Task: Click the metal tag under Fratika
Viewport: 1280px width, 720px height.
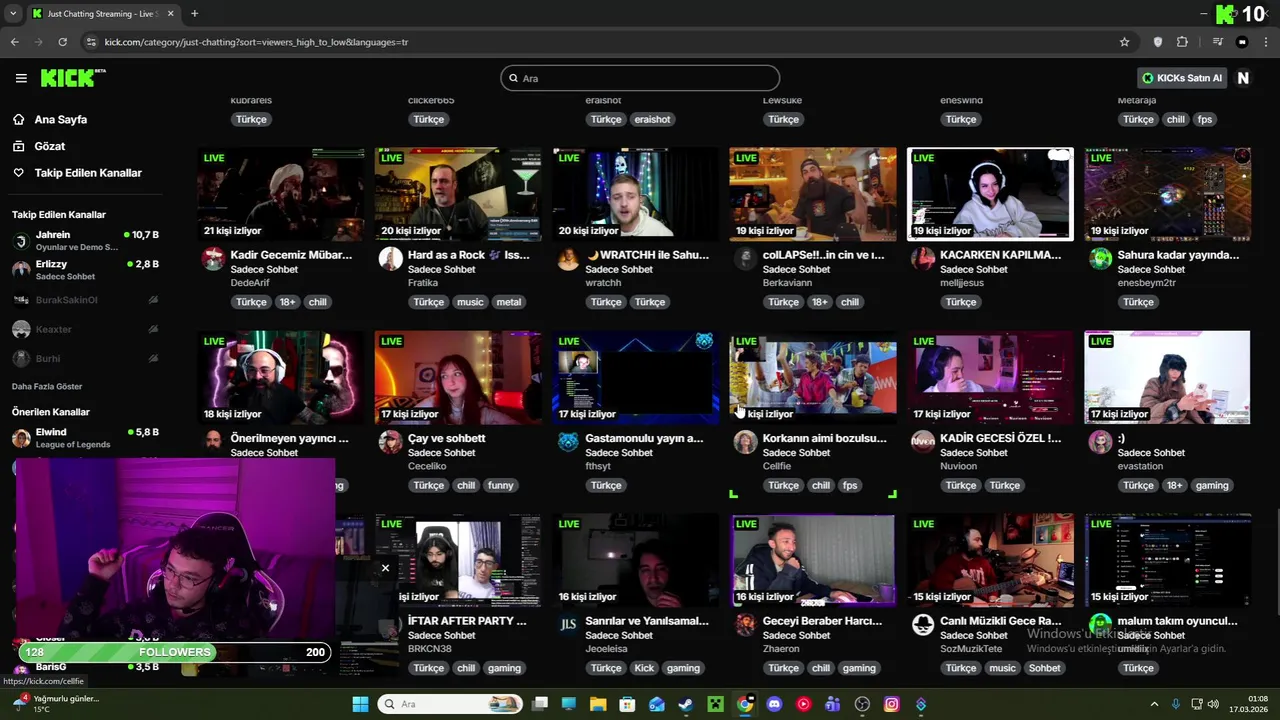Action: point(509,302)
